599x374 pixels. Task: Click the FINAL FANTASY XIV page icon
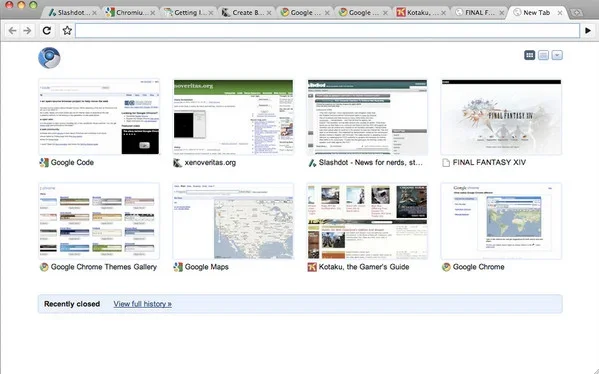click(446, 163)
